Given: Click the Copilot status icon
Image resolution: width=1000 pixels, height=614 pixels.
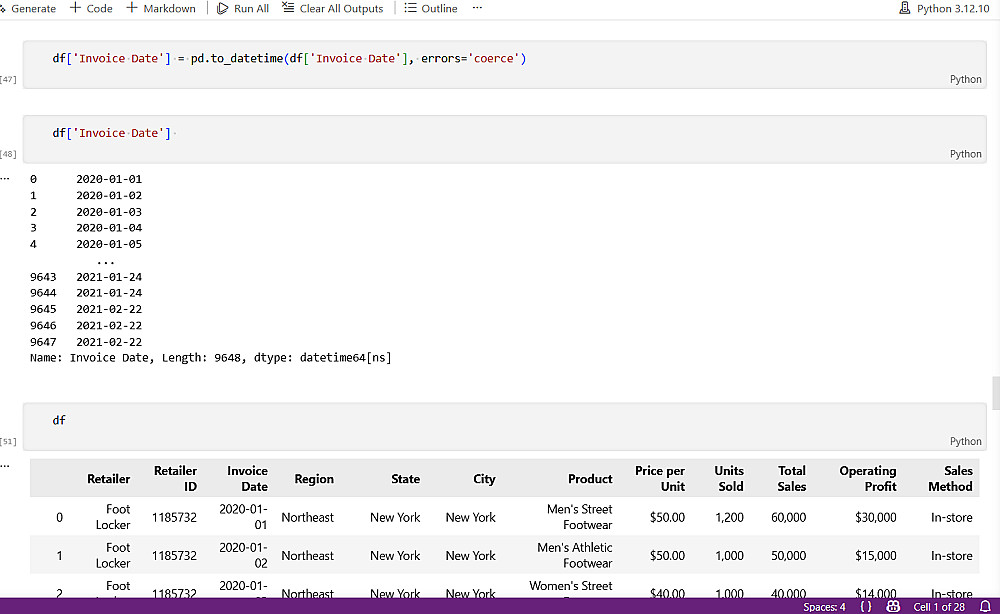Looking at the screenshot, I should pos(892,607).
